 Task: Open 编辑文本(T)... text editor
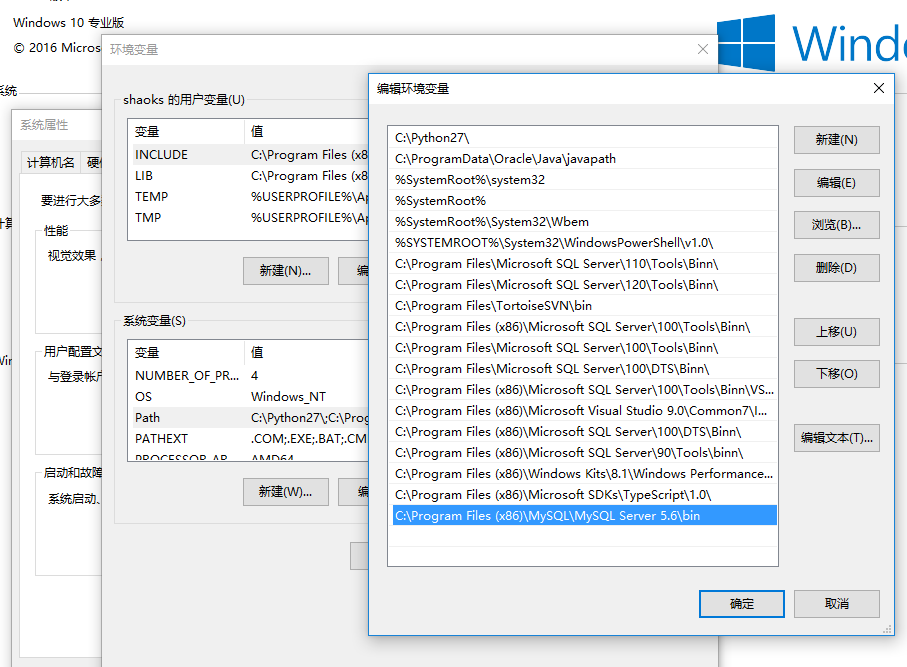point(836,437)
